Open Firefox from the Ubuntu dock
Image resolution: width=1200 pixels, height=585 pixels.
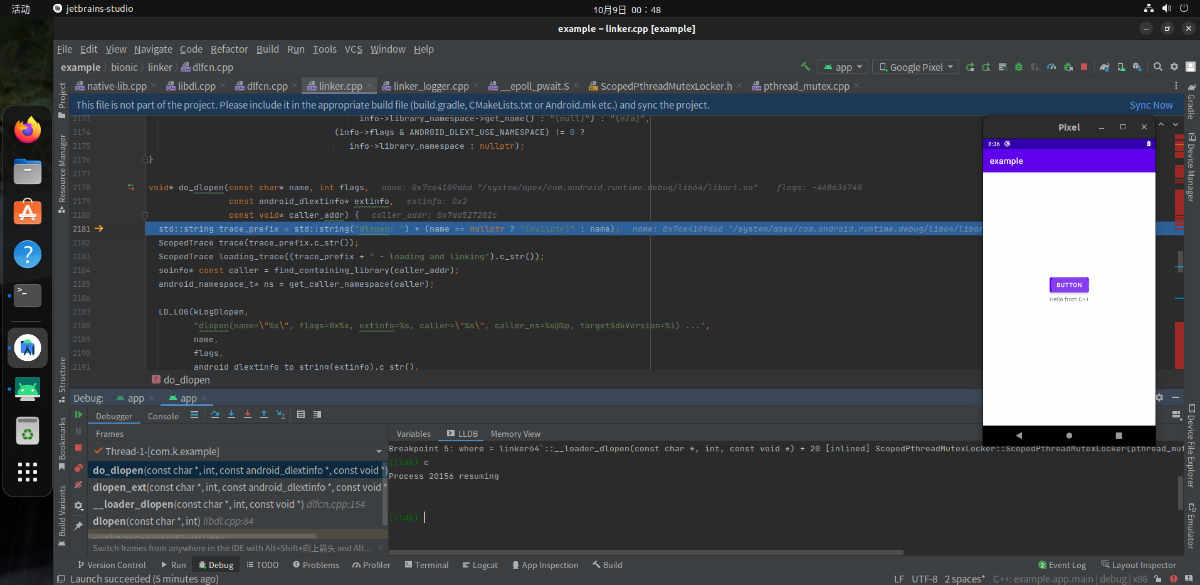click(28, 128)
